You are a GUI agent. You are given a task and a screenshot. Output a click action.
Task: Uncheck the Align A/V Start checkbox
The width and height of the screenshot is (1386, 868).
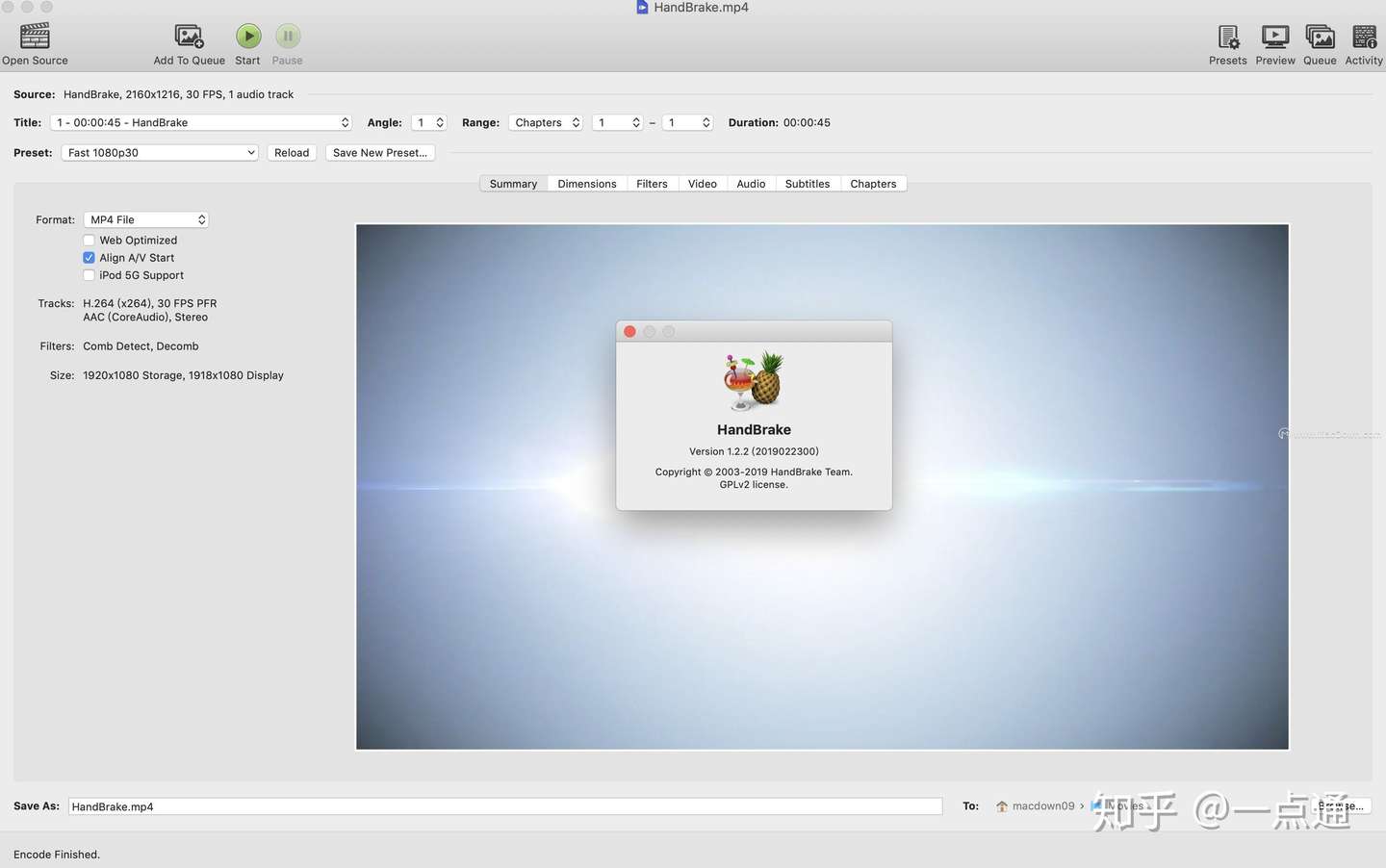click(89, 258)
